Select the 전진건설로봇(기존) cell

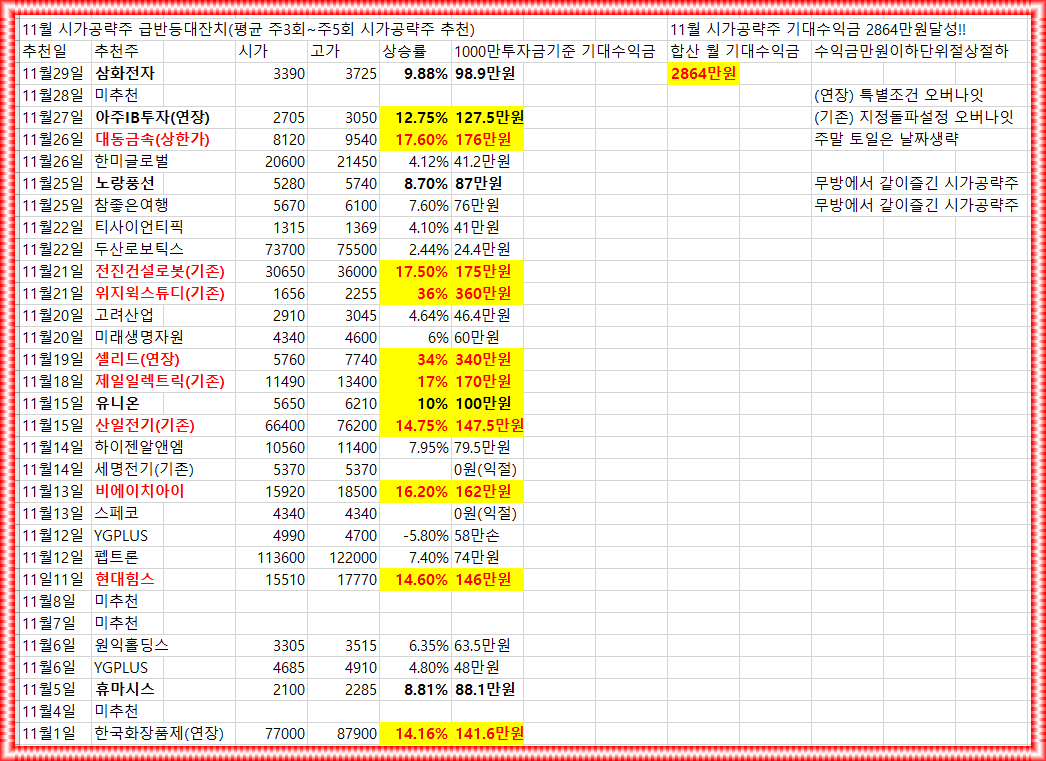(x=163, y=271)
